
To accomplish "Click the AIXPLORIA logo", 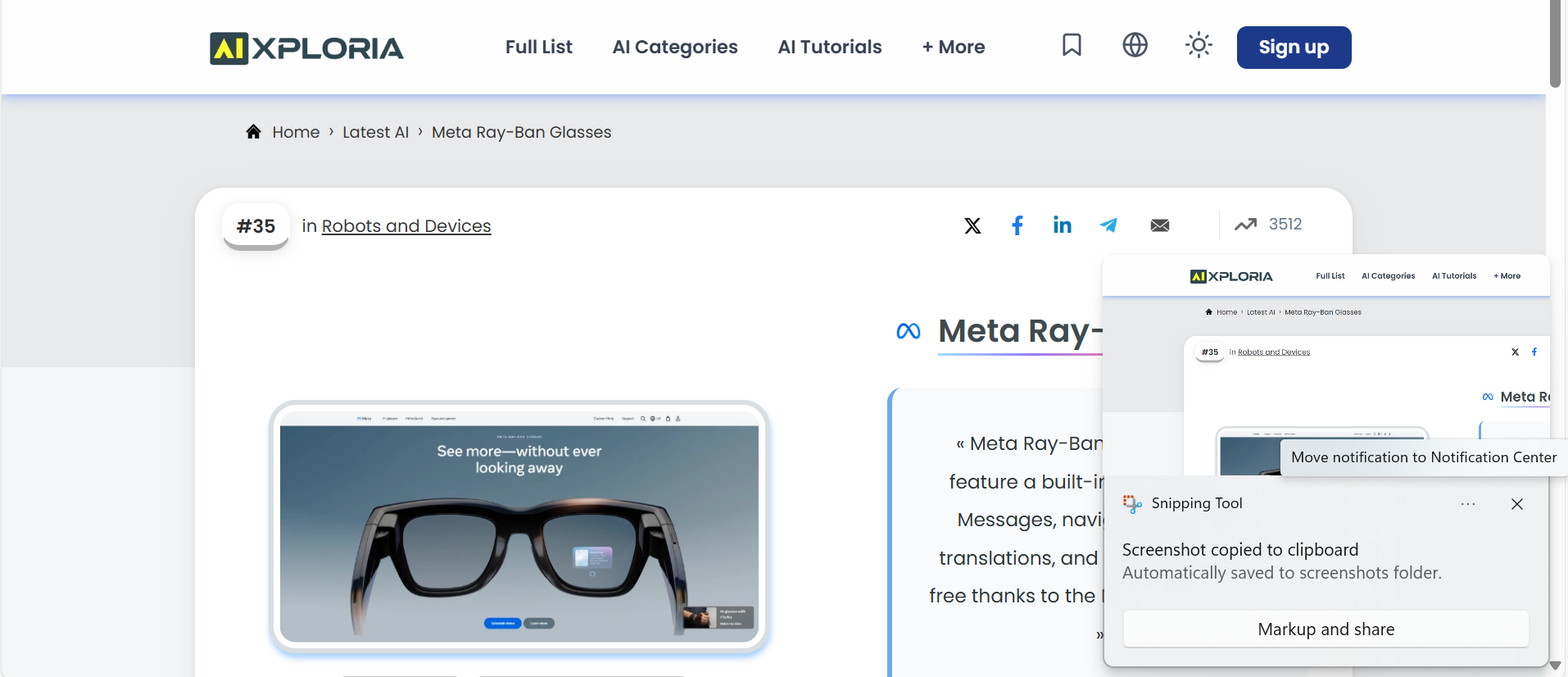I will tap(306, 48).
